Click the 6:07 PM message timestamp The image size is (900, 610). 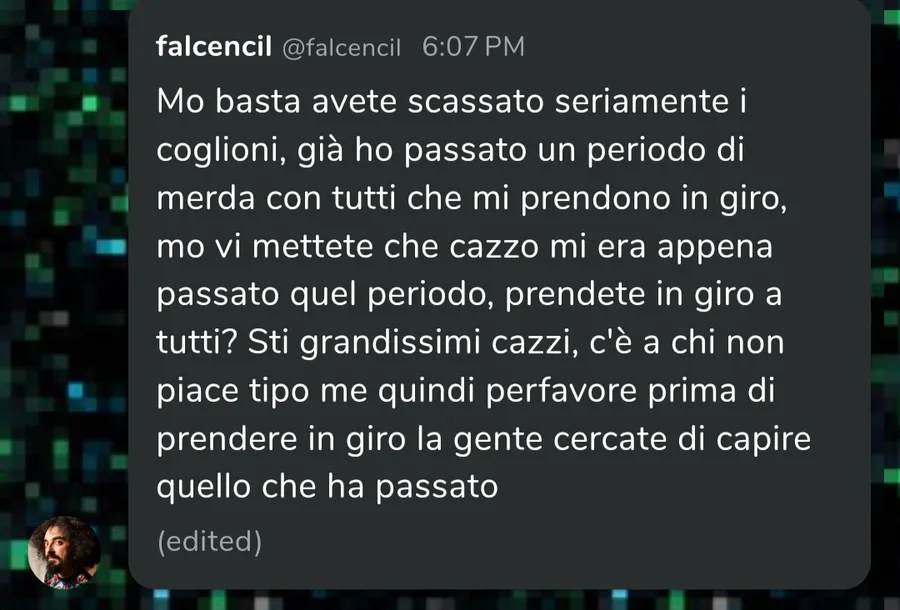pyautogui.click(x=473, y=46)
